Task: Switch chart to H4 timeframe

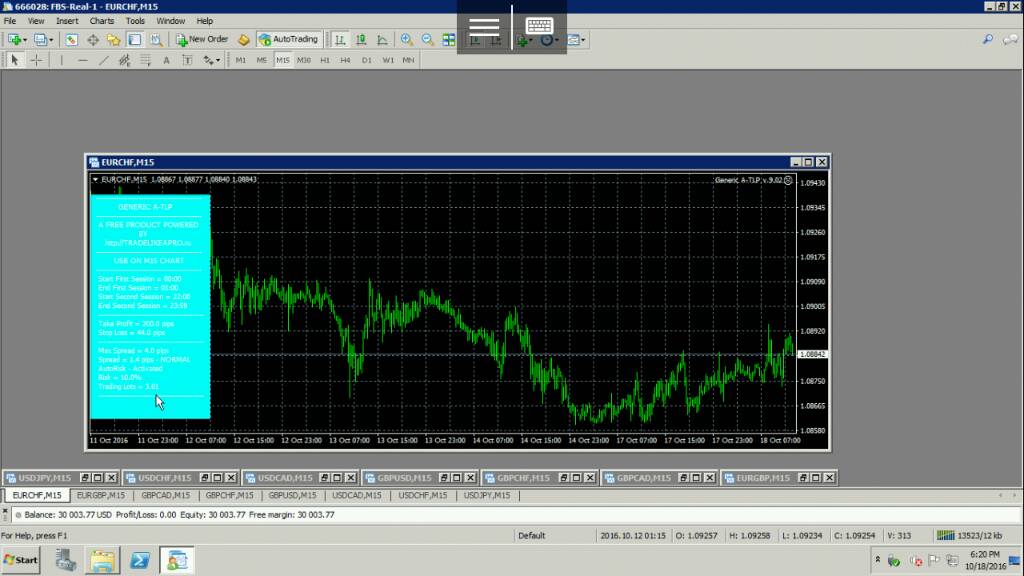Action: [345, 60]
